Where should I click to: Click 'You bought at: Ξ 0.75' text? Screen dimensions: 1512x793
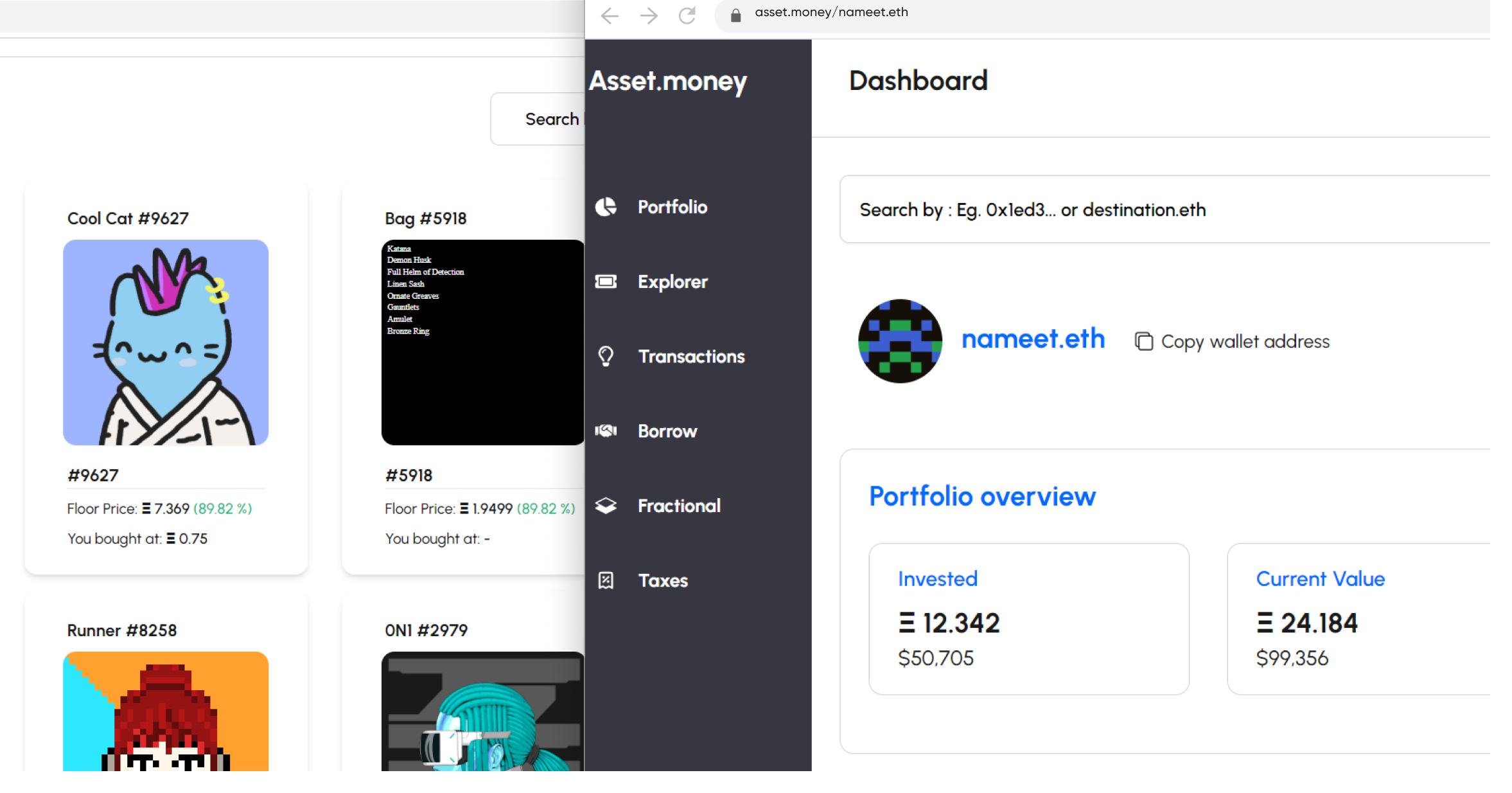(x=137, y=539)
